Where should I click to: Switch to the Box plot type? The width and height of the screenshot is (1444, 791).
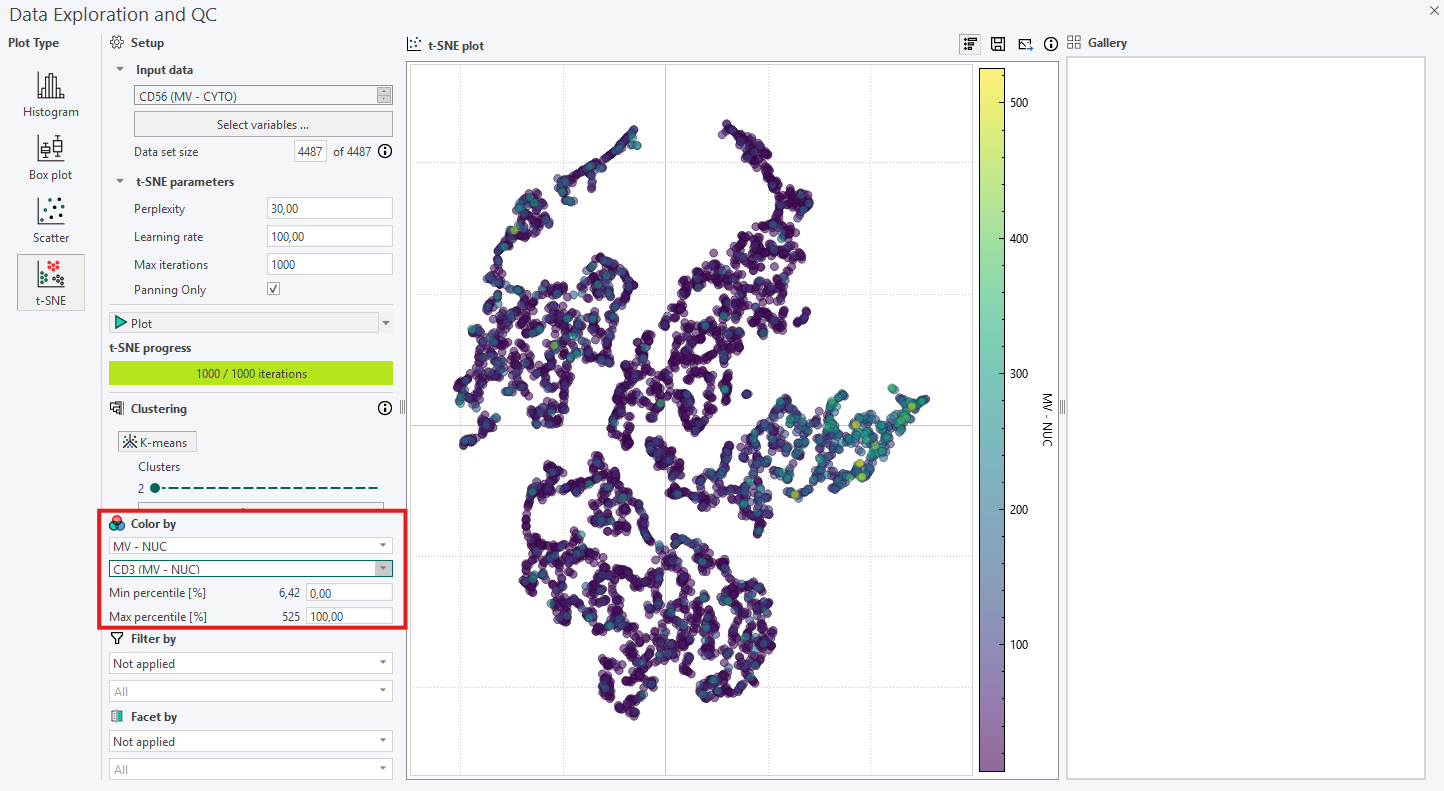click(x=50, y=158)
